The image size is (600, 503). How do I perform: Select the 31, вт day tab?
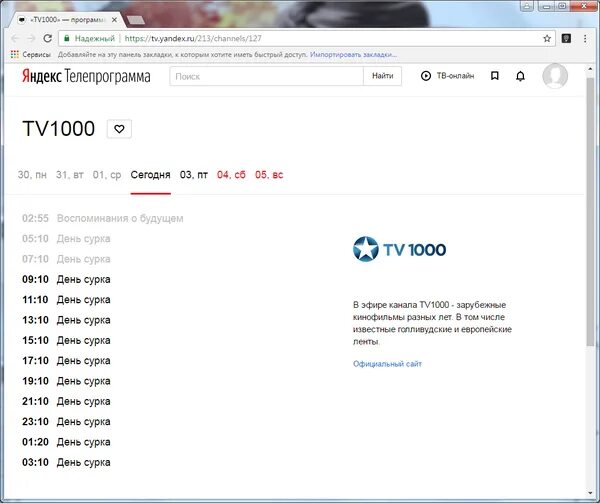(x=70, y=175)
